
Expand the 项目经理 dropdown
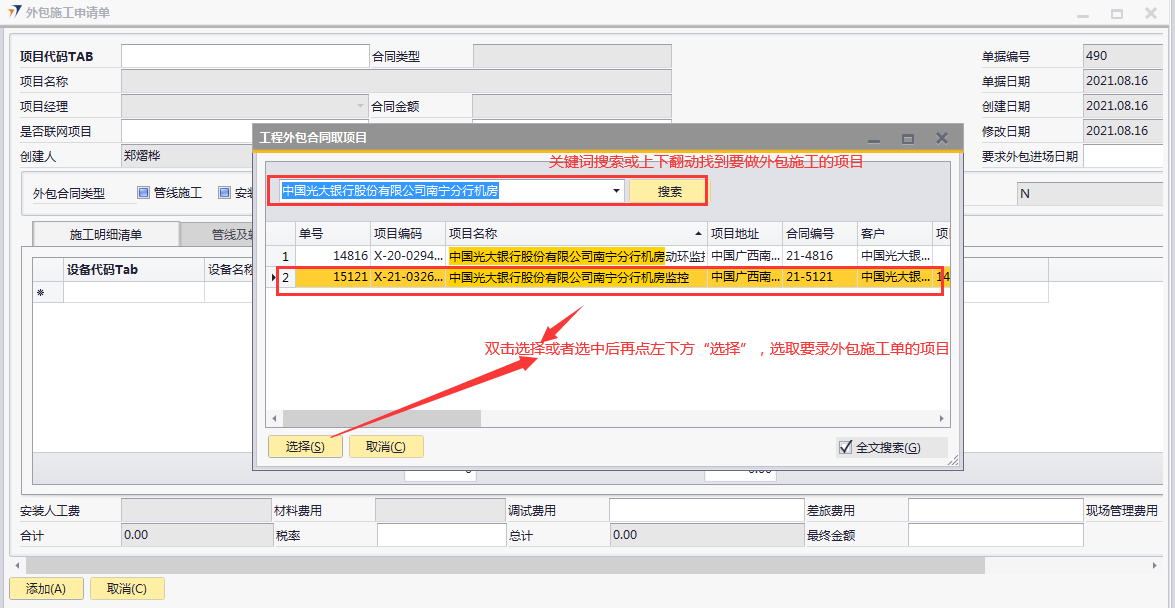361,106
